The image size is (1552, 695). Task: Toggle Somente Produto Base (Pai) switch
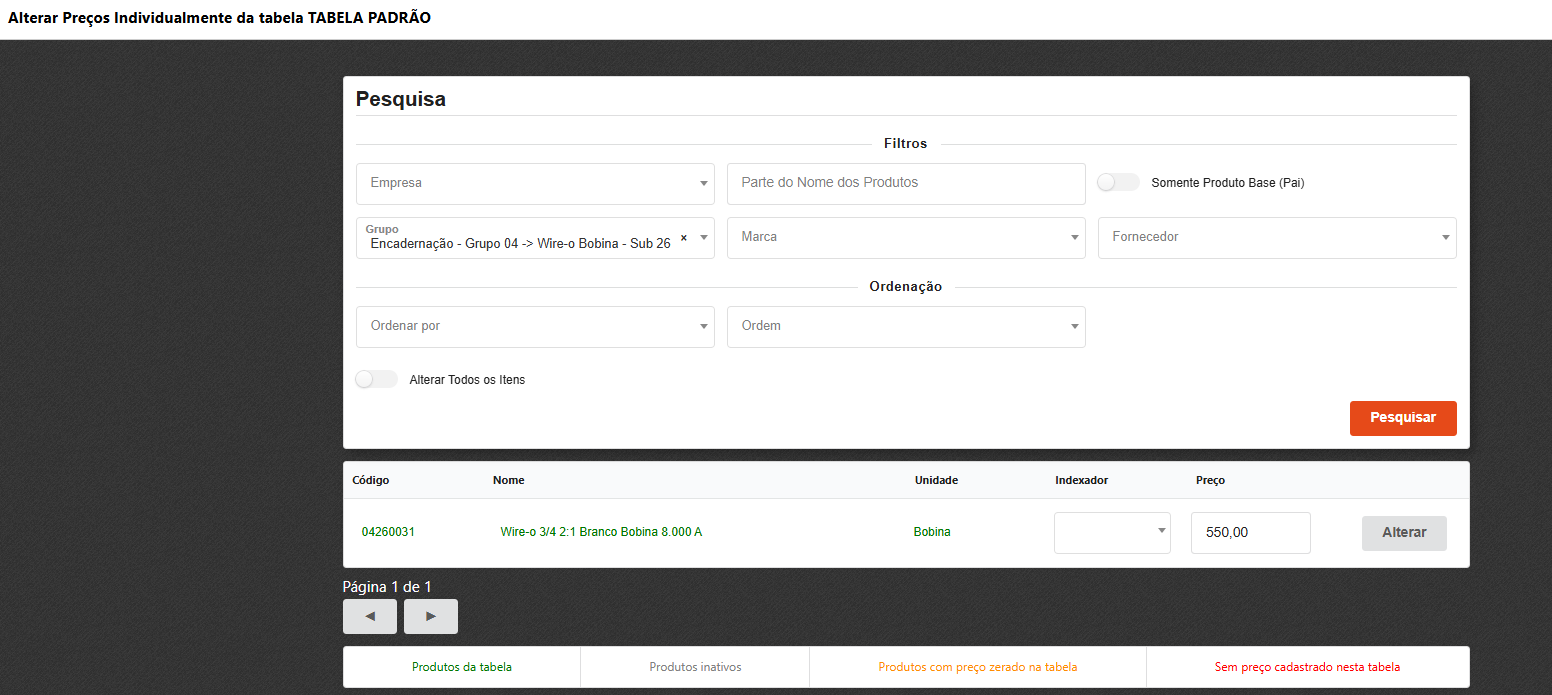(x=1118, y=183)
